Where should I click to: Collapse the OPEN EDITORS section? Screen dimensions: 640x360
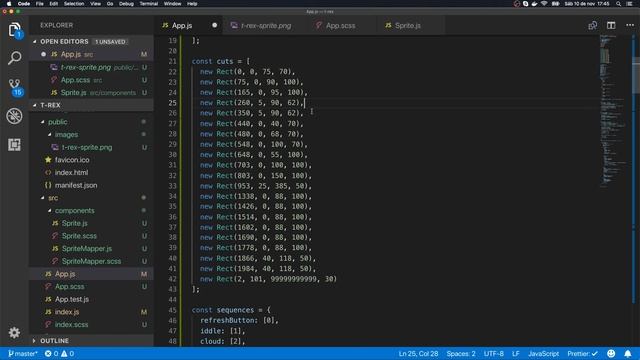(x=35, y=42)
